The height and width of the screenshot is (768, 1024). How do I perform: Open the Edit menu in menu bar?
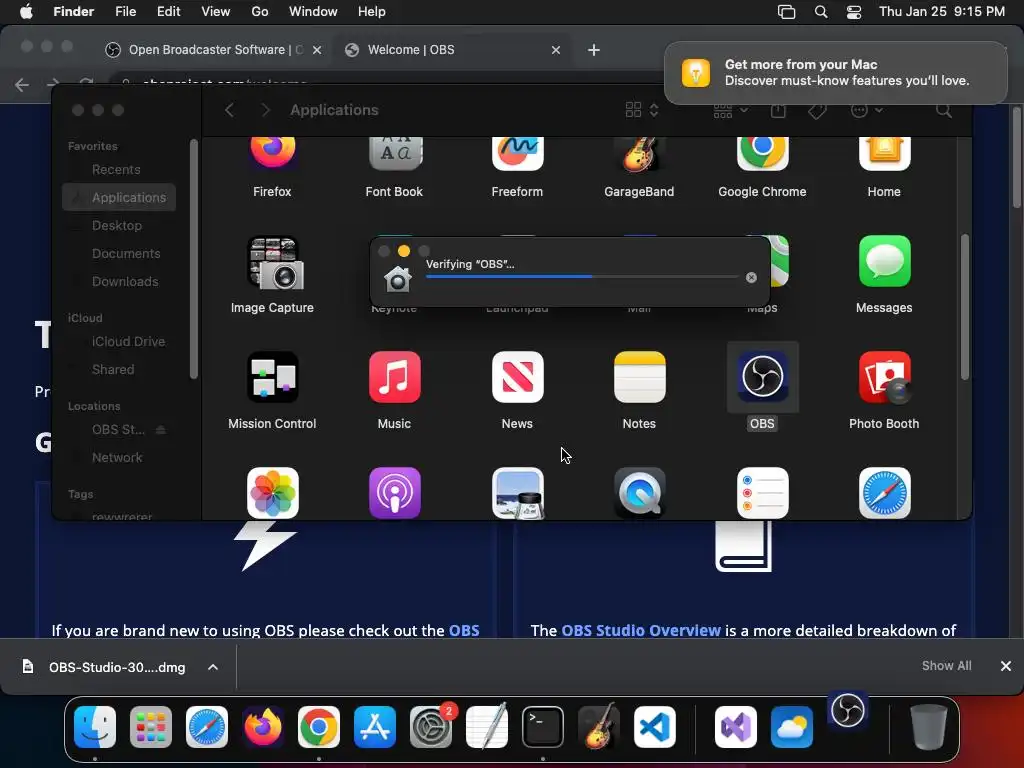(x=168, y=12)
